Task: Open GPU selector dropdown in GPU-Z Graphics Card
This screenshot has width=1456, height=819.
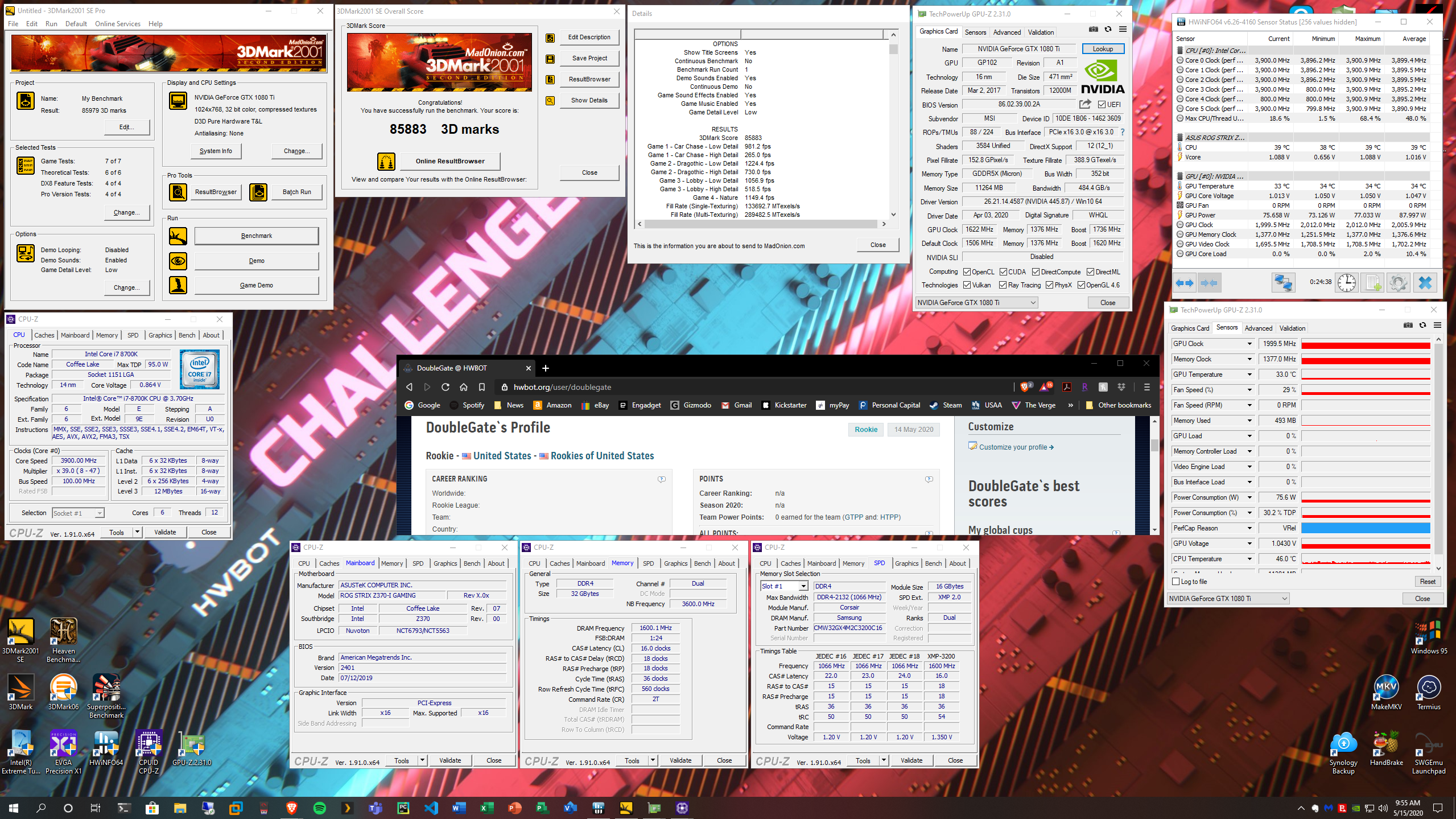Action: click(x=976, y=303)
